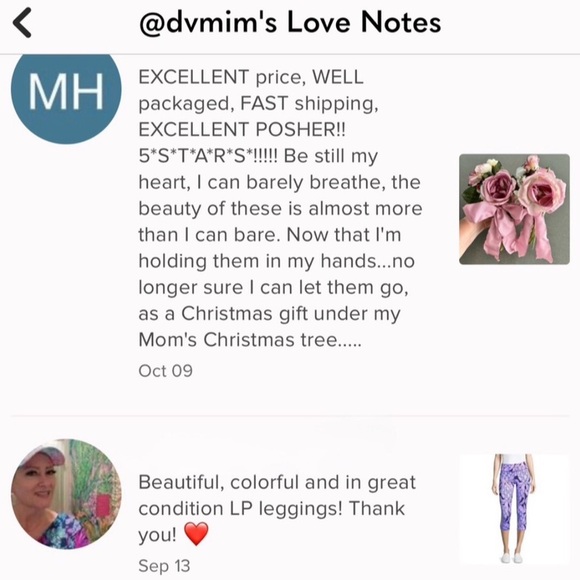View the purple leggings listing thumbnail
580x580 pixels.
click(x=515, y=509)
